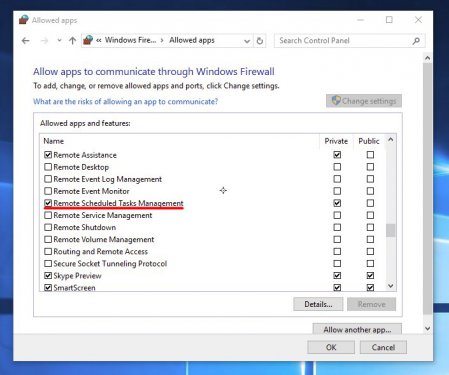Viewport: 449px width, 375px height.
Task: Click Allow another app... button
Action: click(357, 329)
